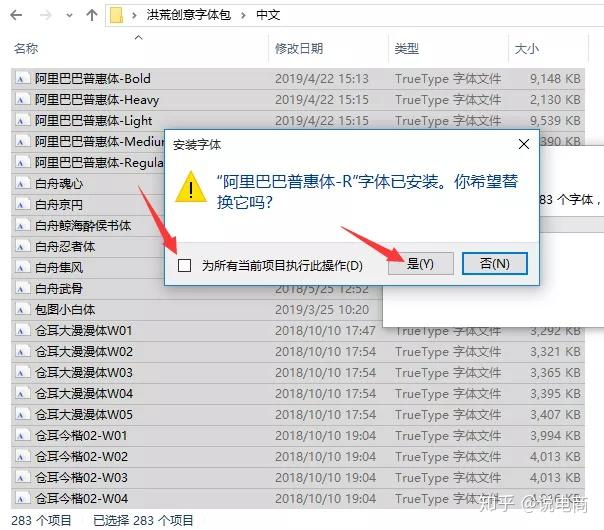Viewport: 604px width, 530px height.
Task: Click font icon of 仓耳今楷02-W03
Action: (22, 478)
